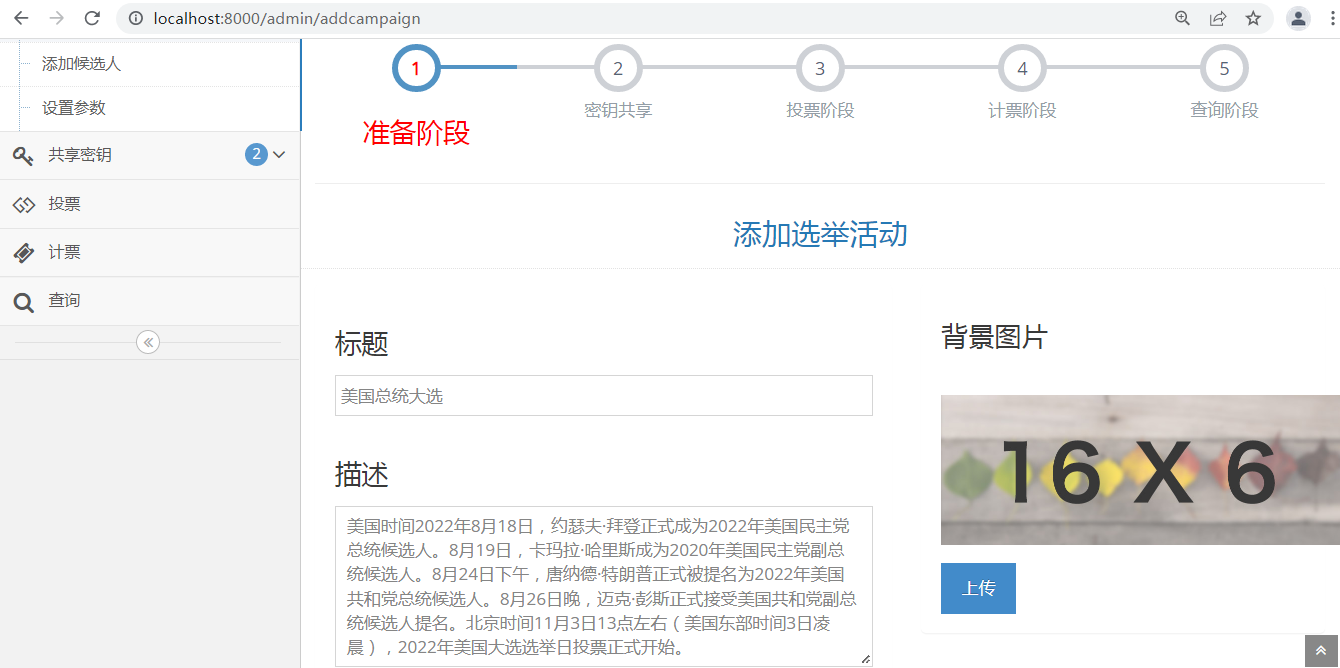1340x668 pixels.
Task: Reload the page with refresh icon
Action: pyautogui.click(x=92, y=18)
